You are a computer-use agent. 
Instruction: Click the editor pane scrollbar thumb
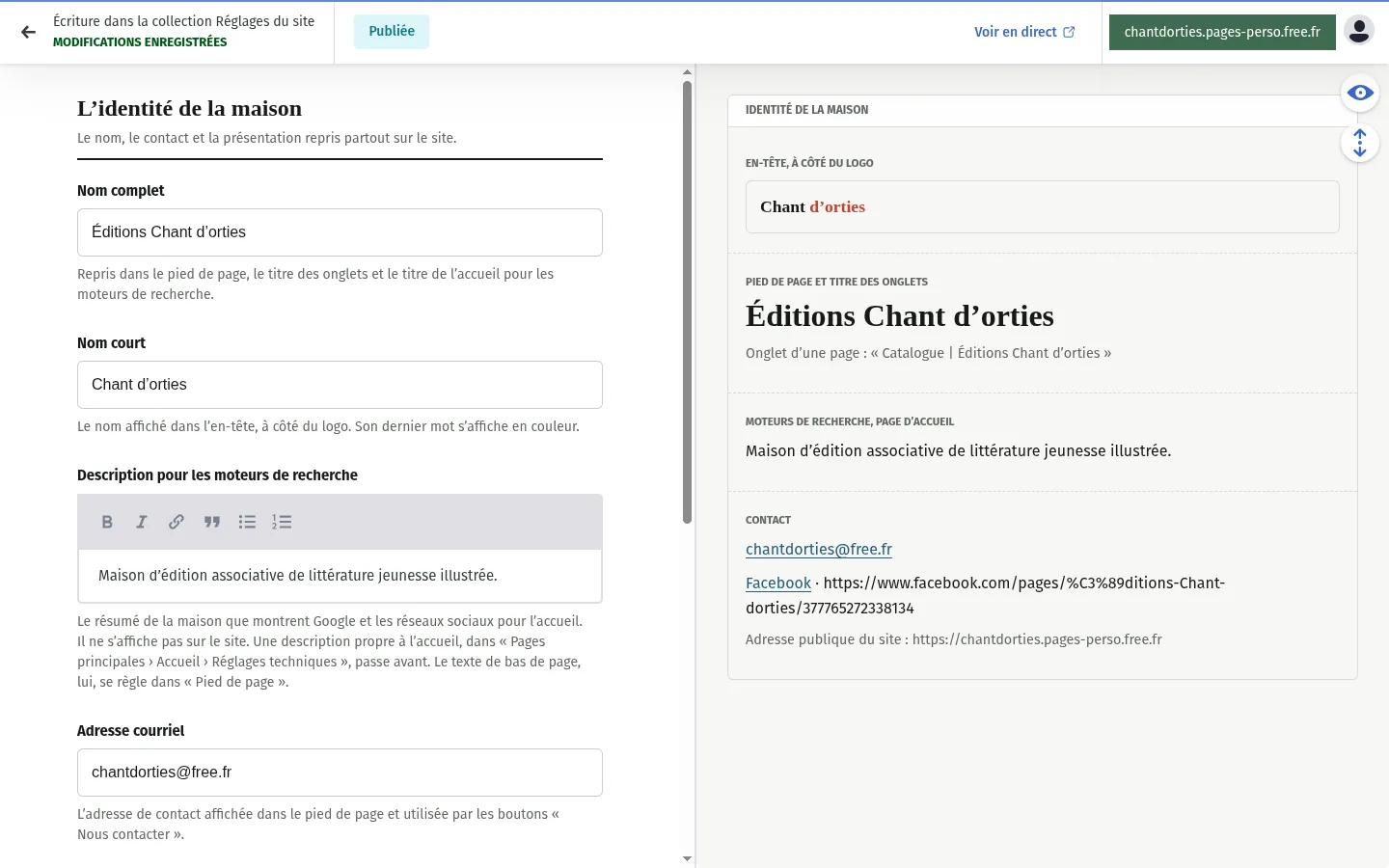pyautogui.click(x=687, y=302)
